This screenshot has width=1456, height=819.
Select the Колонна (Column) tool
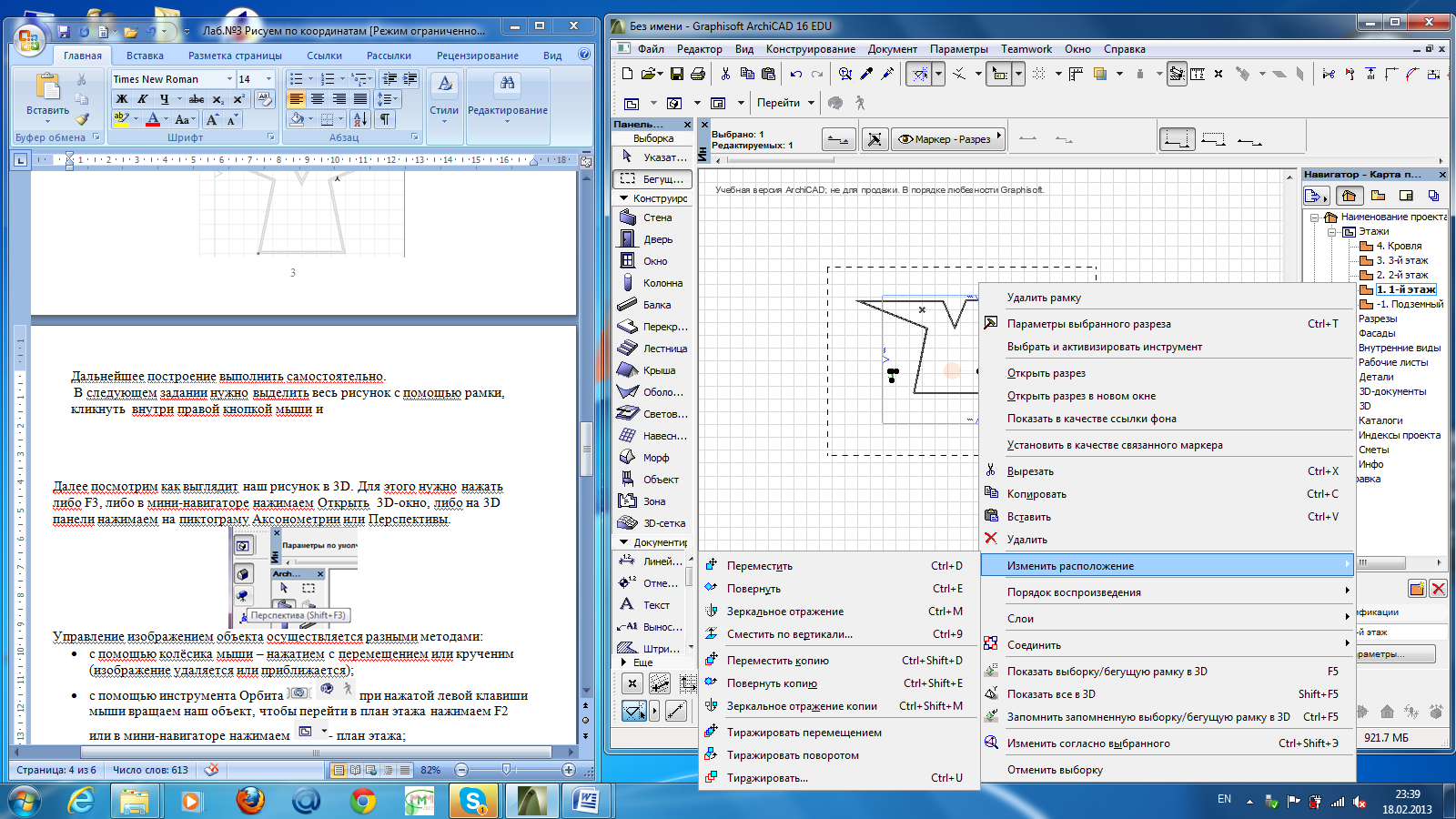point(653,283)
